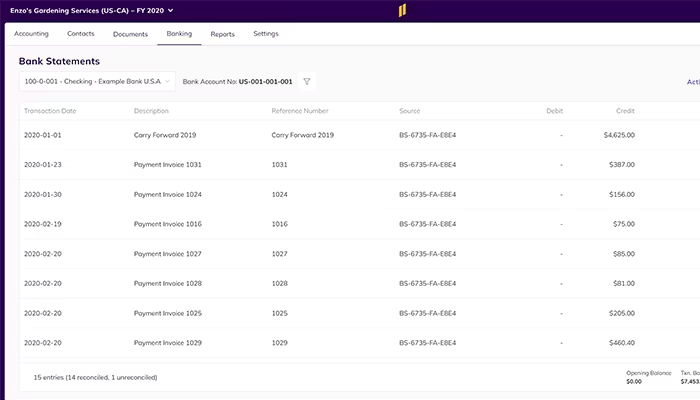Open the bank account selection dropdown
700x400 pixels.
coord(97,82)
